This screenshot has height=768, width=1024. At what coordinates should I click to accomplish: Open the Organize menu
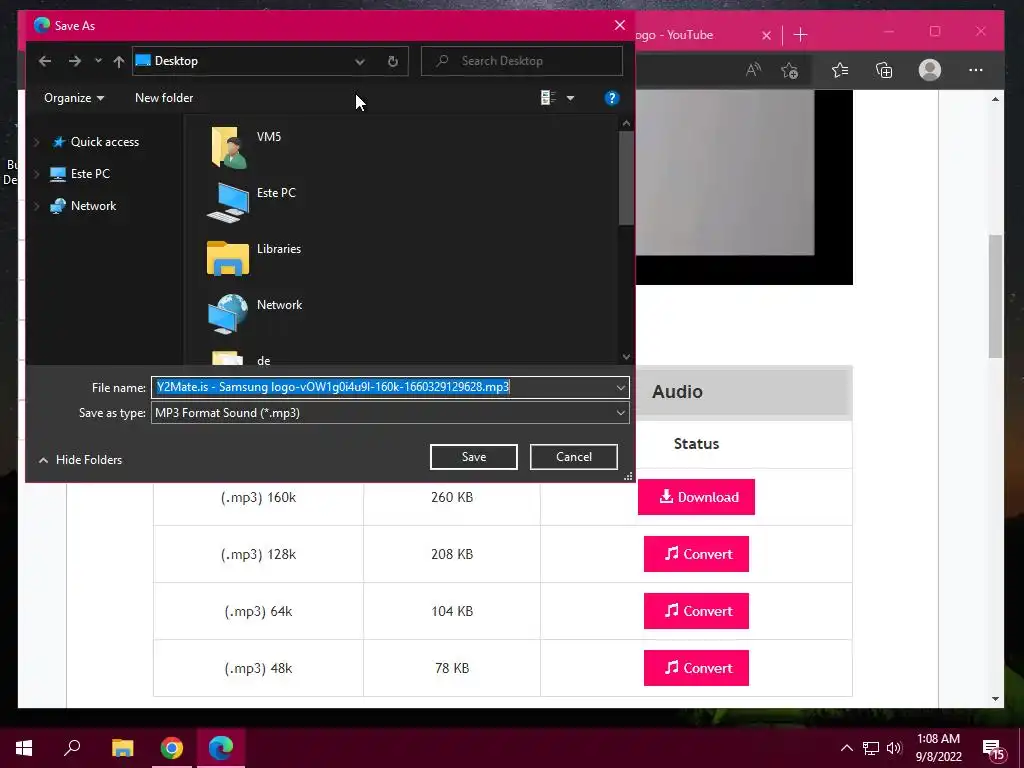click(74, 98)
